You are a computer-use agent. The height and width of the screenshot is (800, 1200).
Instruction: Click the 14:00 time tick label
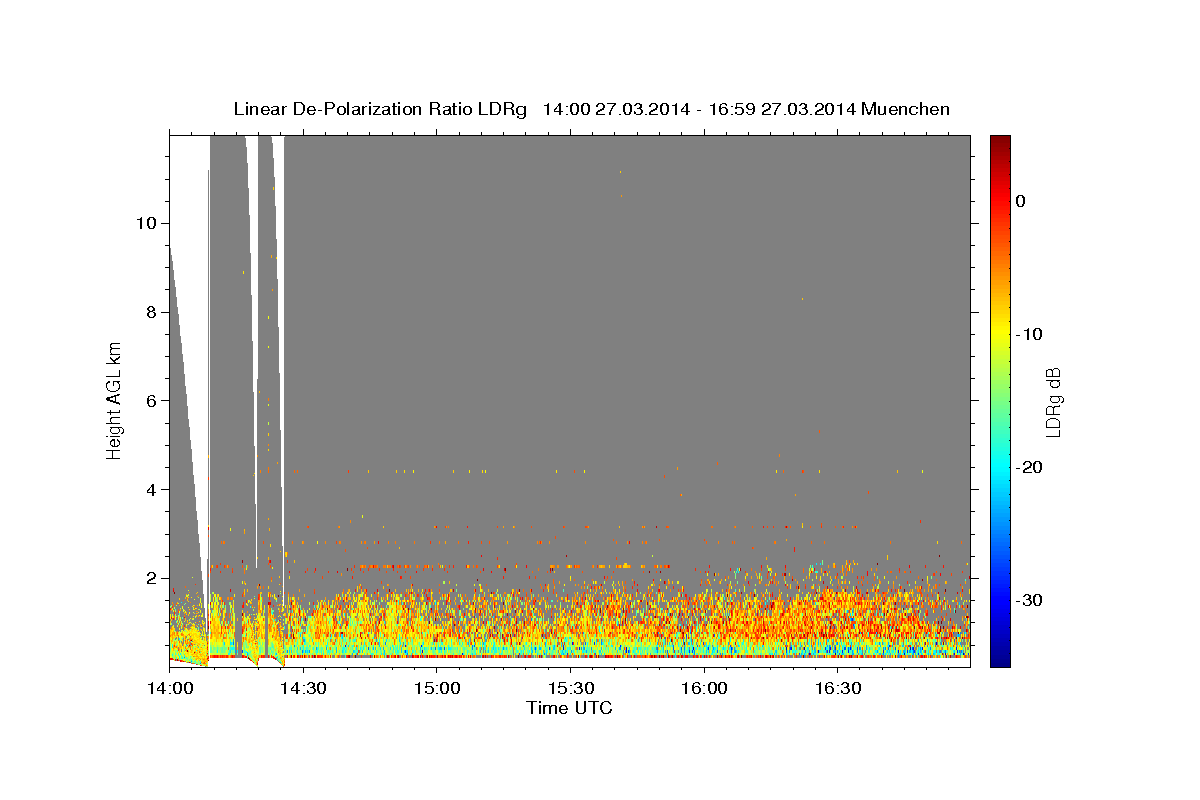[x=170, y=689]
